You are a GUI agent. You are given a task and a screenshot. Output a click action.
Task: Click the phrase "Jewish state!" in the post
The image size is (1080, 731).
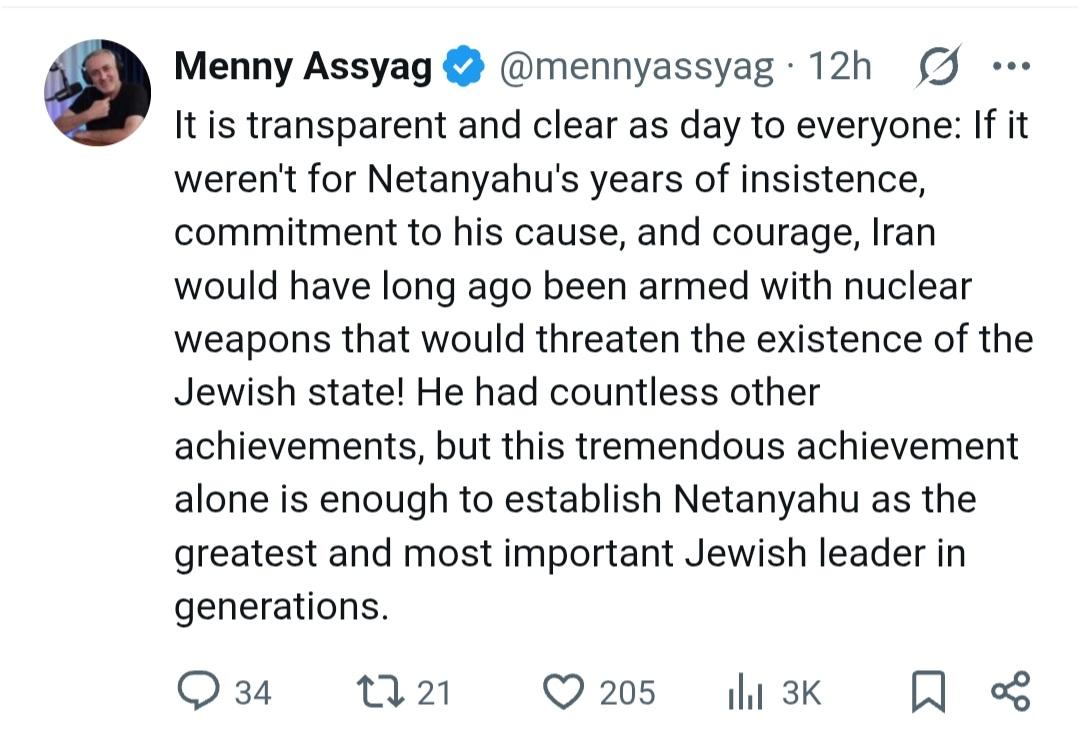point(288,392)
